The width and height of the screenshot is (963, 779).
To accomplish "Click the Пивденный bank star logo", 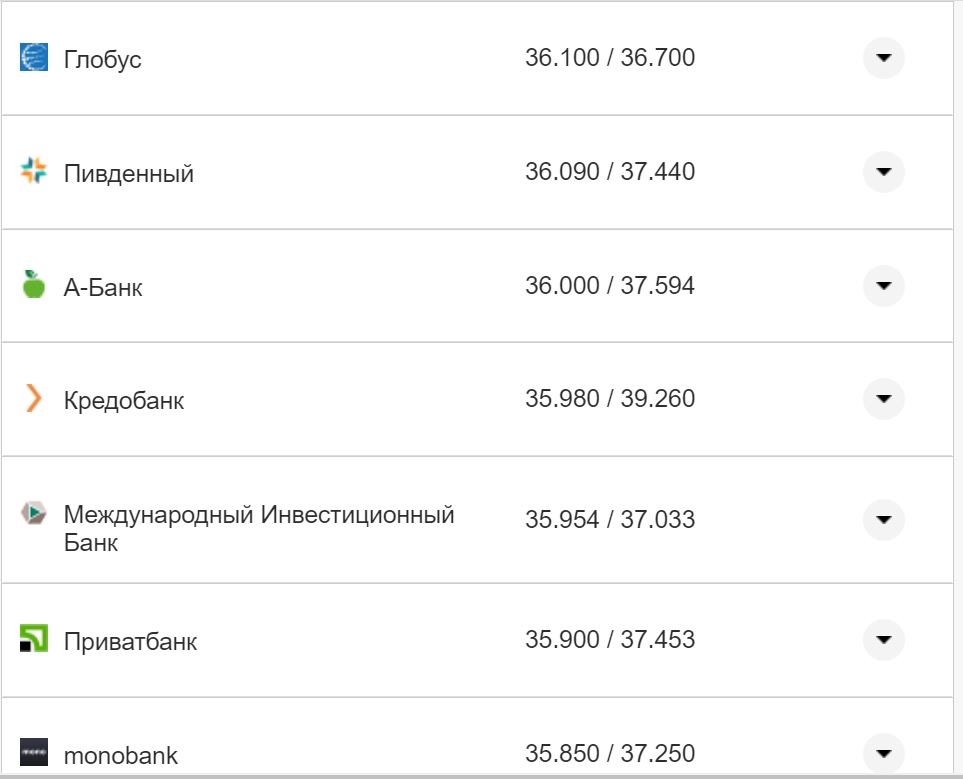I will coord(32,171).
